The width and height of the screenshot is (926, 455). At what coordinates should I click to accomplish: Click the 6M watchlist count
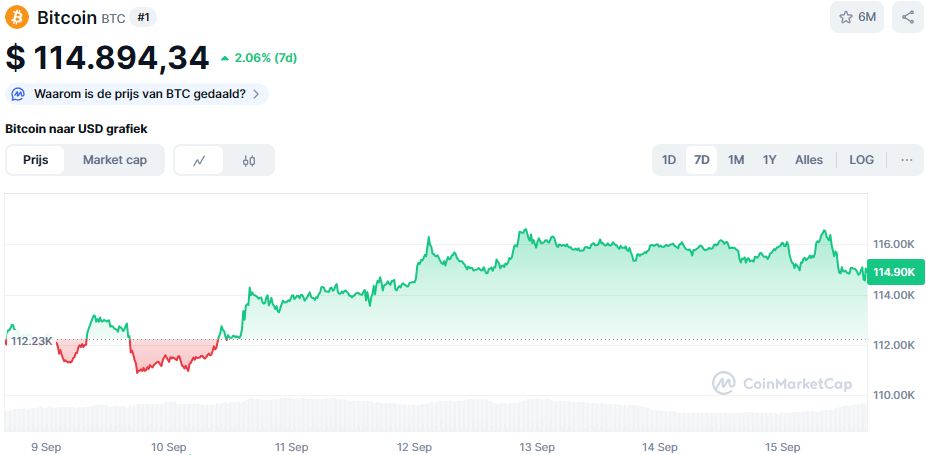867,17
